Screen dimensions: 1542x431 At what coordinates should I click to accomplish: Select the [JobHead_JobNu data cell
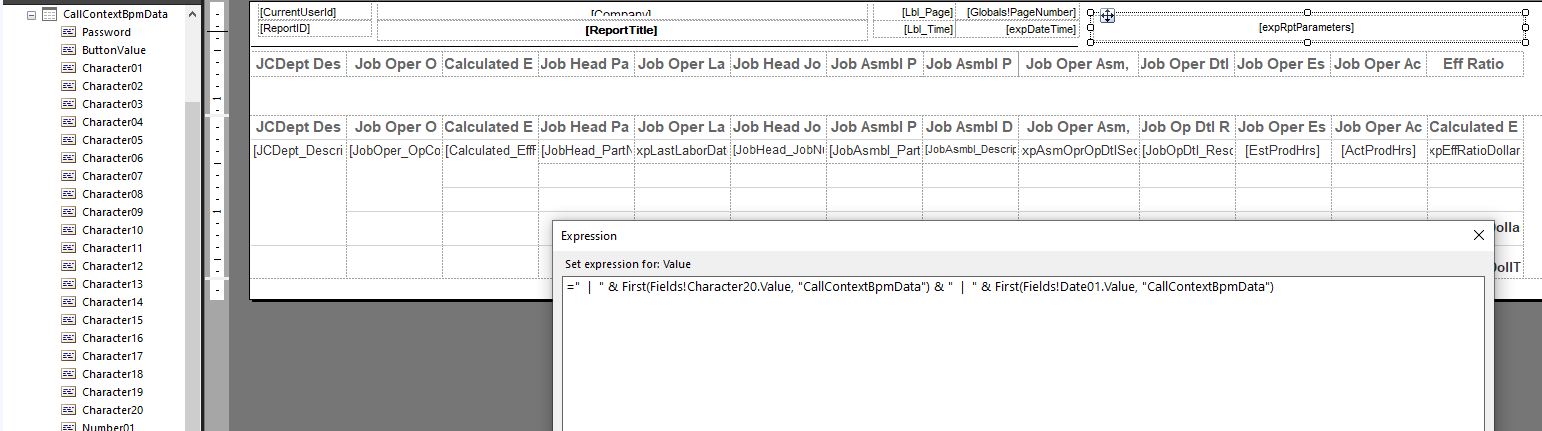tap(778, 151)
